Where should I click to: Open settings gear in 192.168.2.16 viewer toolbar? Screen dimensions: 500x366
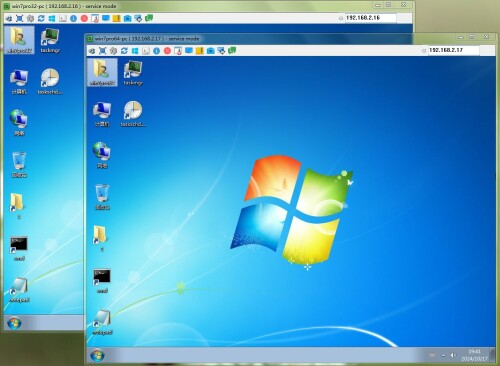tap(30, 18)
